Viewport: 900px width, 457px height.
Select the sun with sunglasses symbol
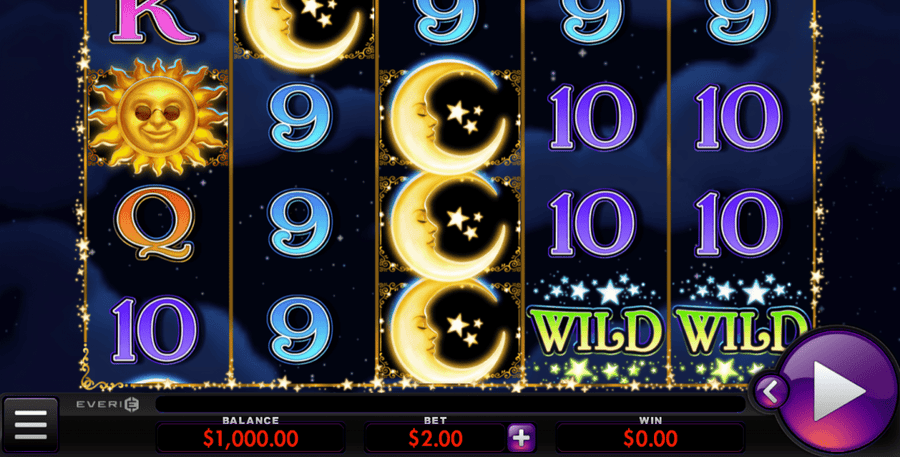click(x=157, y=117)
